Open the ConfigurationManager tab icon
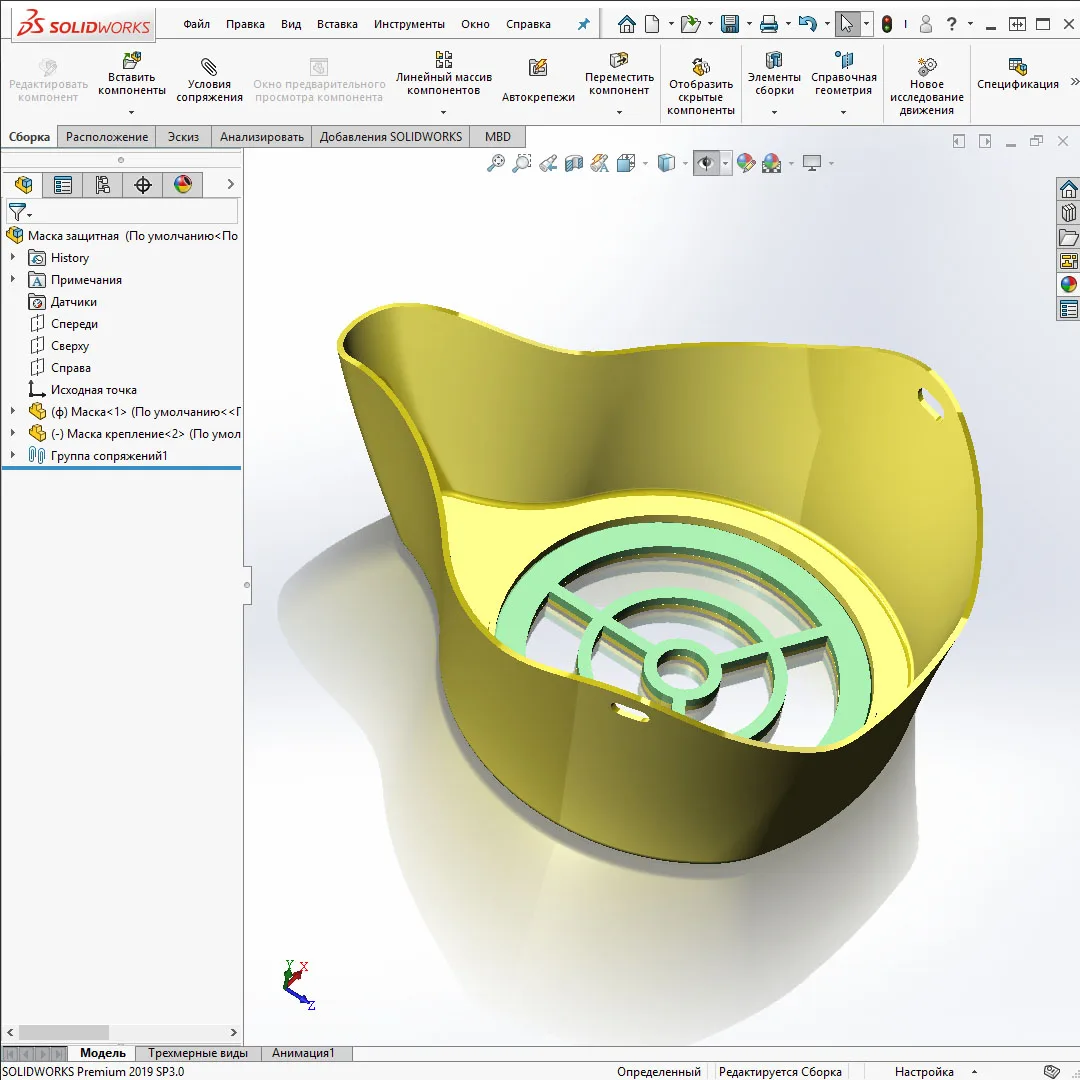 click(x=102, y=184)
